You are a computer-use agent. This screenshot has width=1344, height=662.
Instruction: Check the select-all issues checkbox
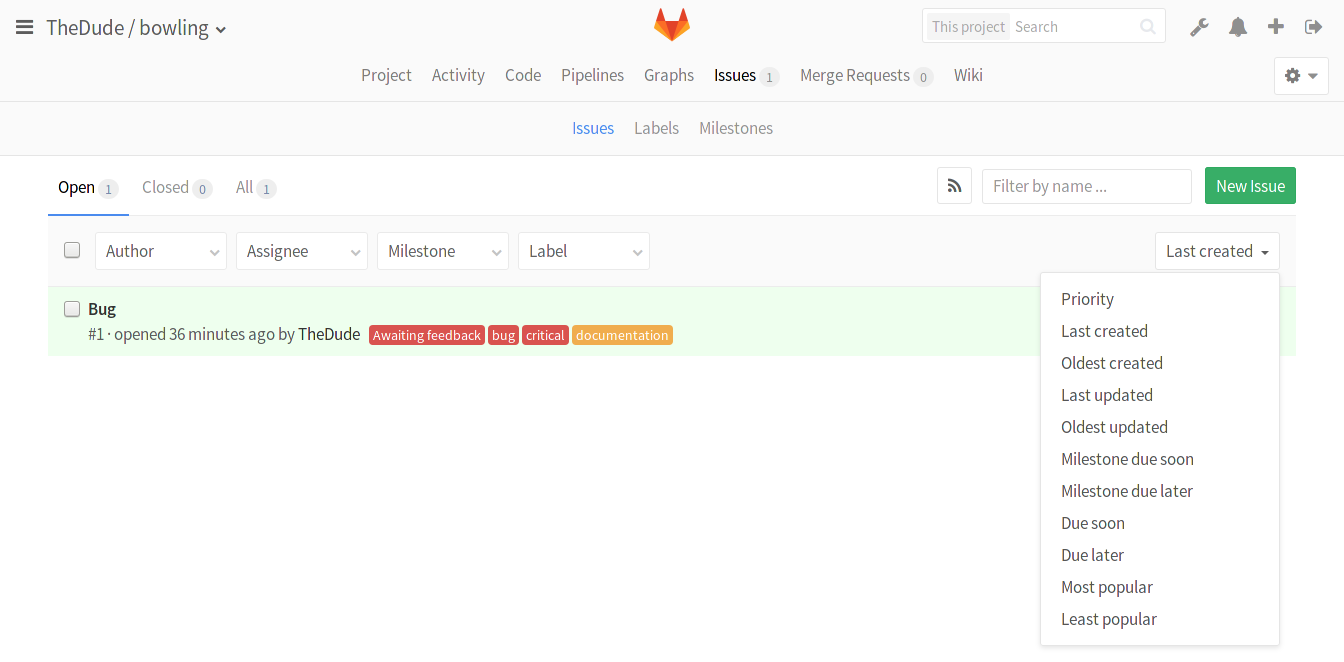pyautogui.click(x=71, y=249)
